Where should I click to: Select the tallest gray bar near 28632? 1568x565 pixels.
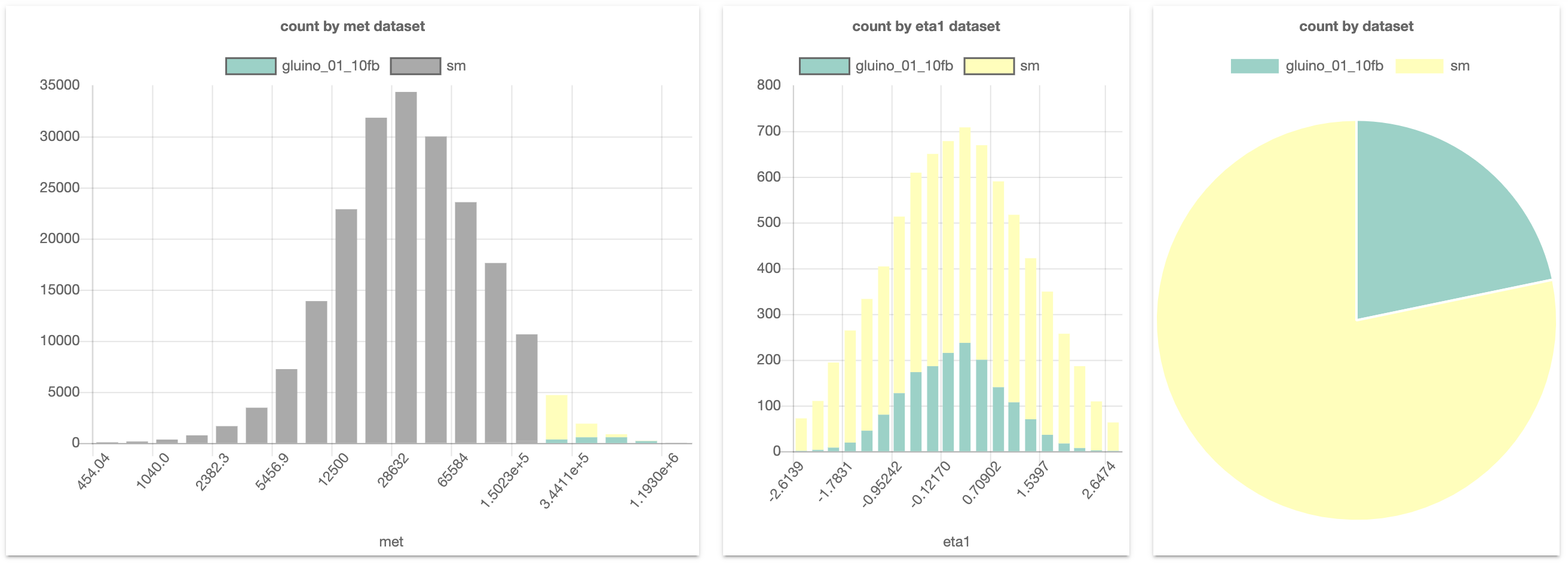[x=406, y=268]
